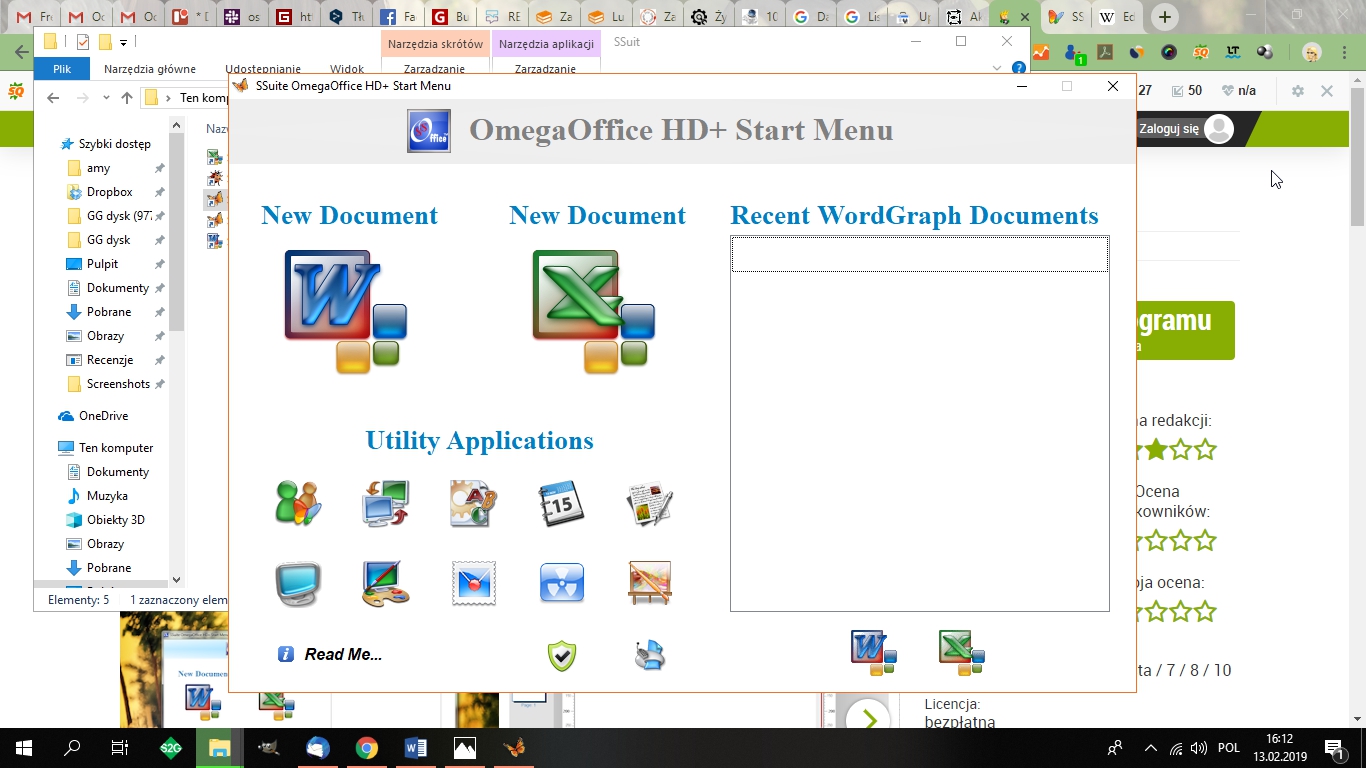
Task: Select Narzędzia aplikacji contextual tab in Explorer
Action: [x=546, y=44]
